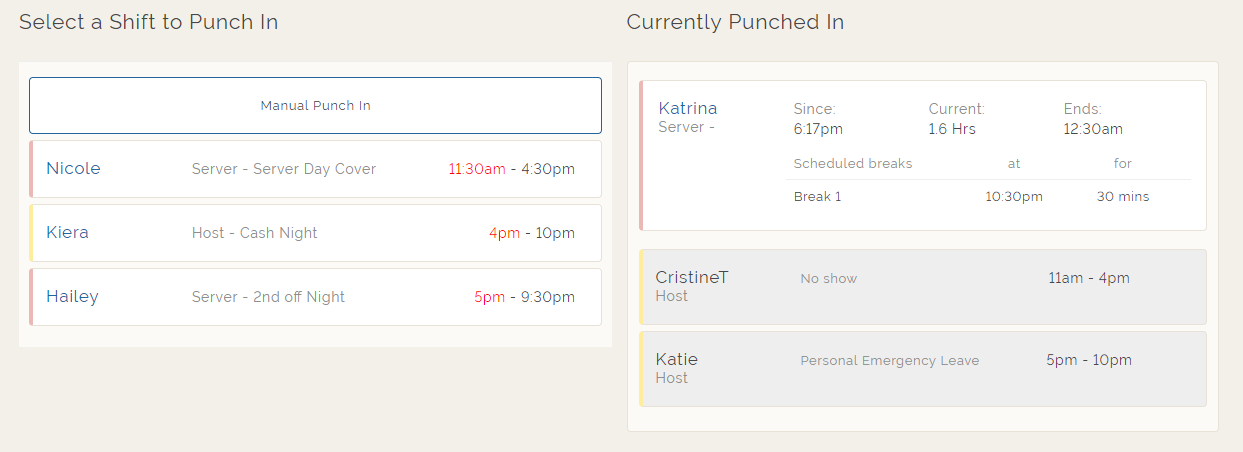Choose Kiera's shift name
1243x452 pixels.
[68, 233]
